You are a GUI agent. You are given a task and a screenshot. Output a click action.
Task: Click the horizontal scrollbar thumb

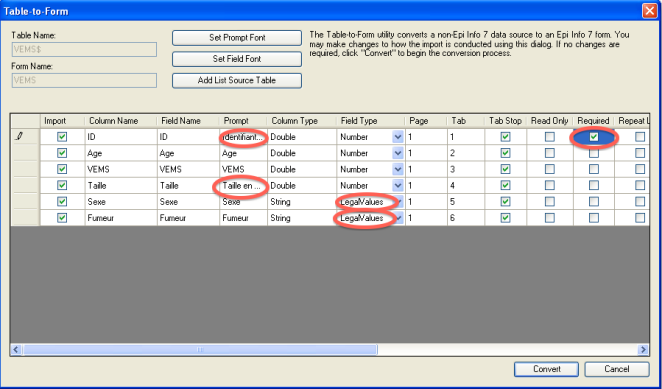click(x=200, y=349)
